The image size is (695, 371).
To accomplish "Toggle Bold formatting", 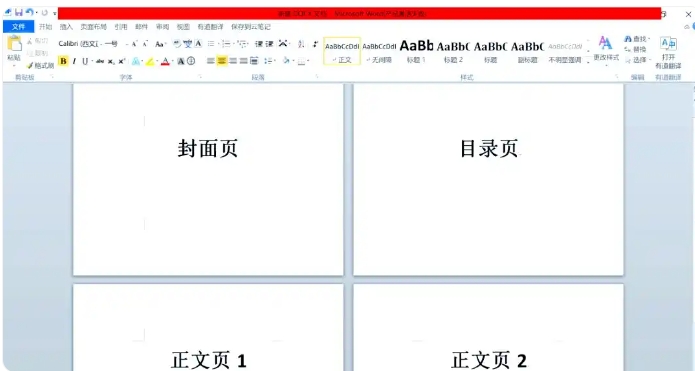I will pyautogui.click(x=63, y=61).
